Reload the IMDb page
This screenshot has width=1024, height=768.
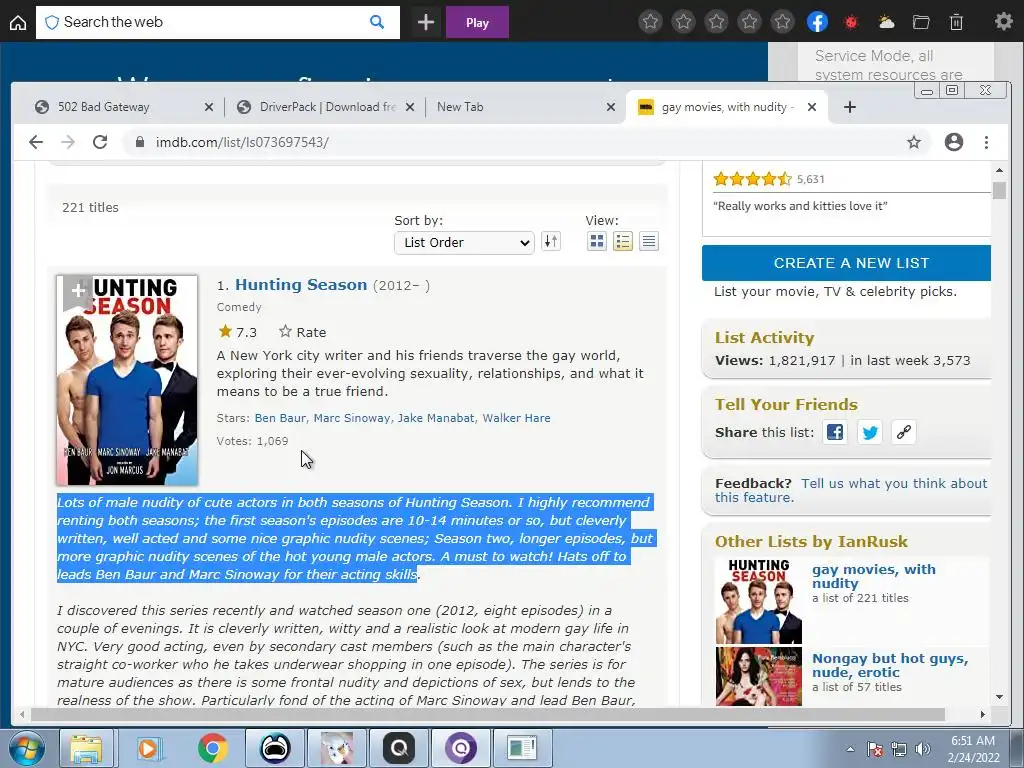coord(100,142)
